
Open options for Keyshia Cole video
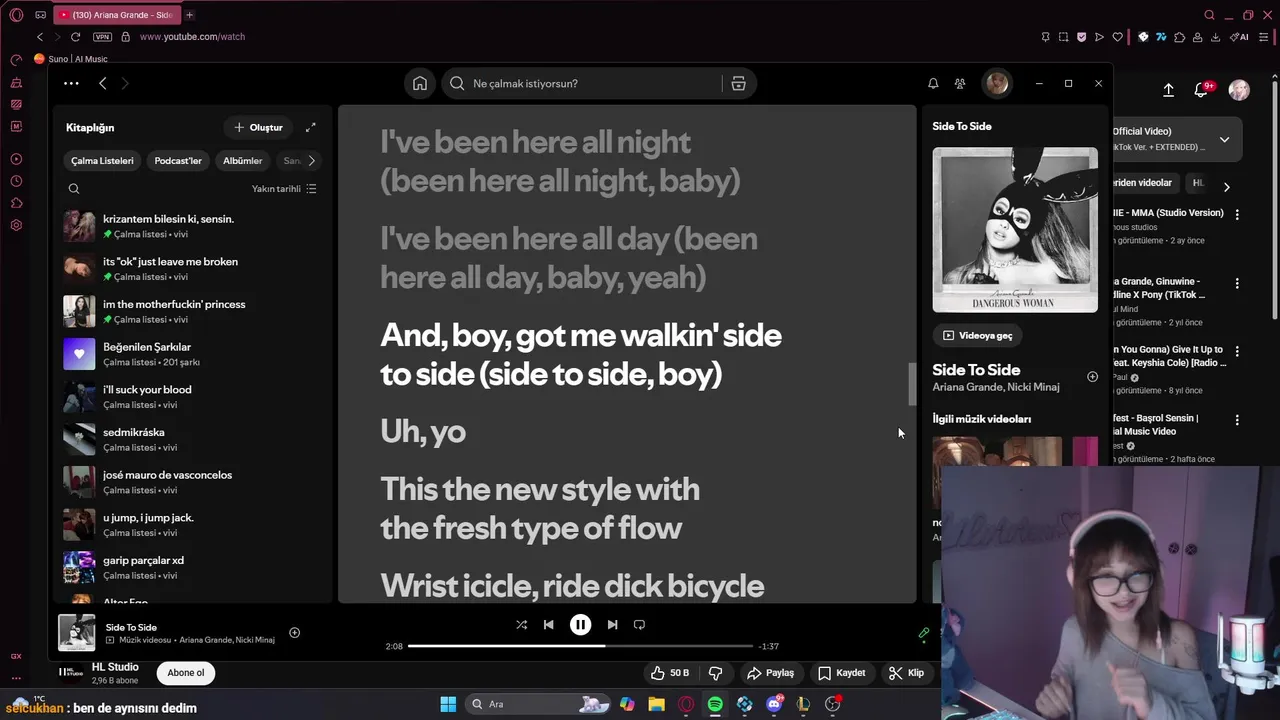click(1237, 353)
